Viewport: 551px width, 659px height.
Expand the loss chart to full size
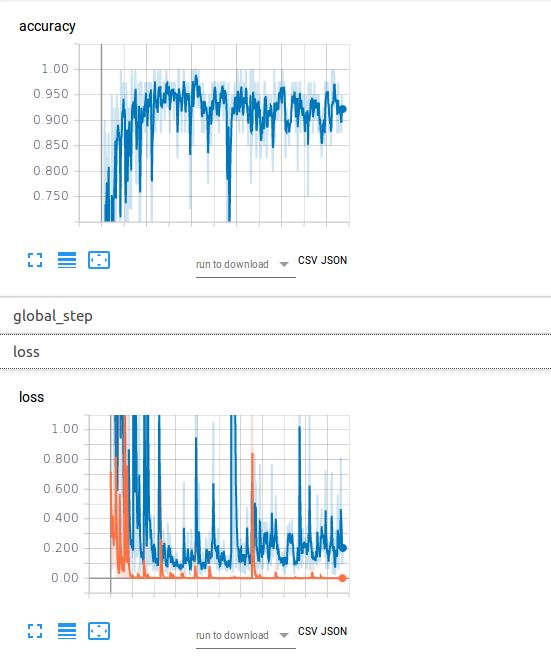pyautogui.click(x=35, y=631)
